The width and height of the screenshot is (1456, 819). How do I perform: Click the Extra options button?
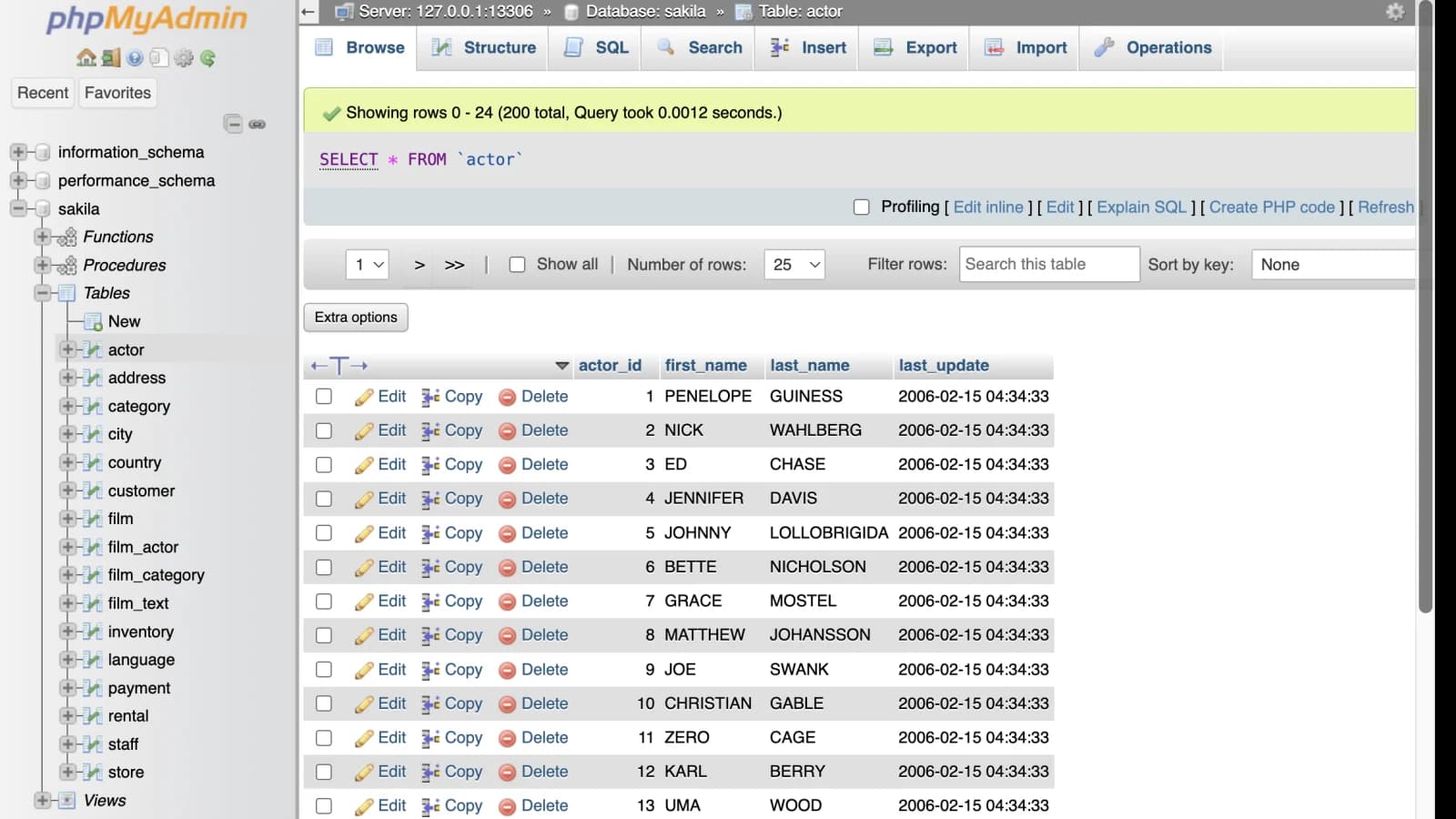pyautogui.click(x=356, y=318)
